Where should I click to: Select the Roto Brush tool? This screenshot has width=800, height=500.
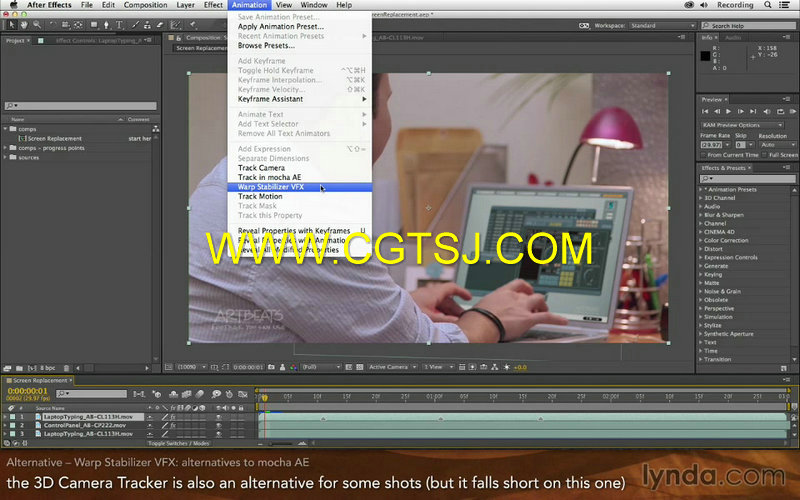[176, 24]
